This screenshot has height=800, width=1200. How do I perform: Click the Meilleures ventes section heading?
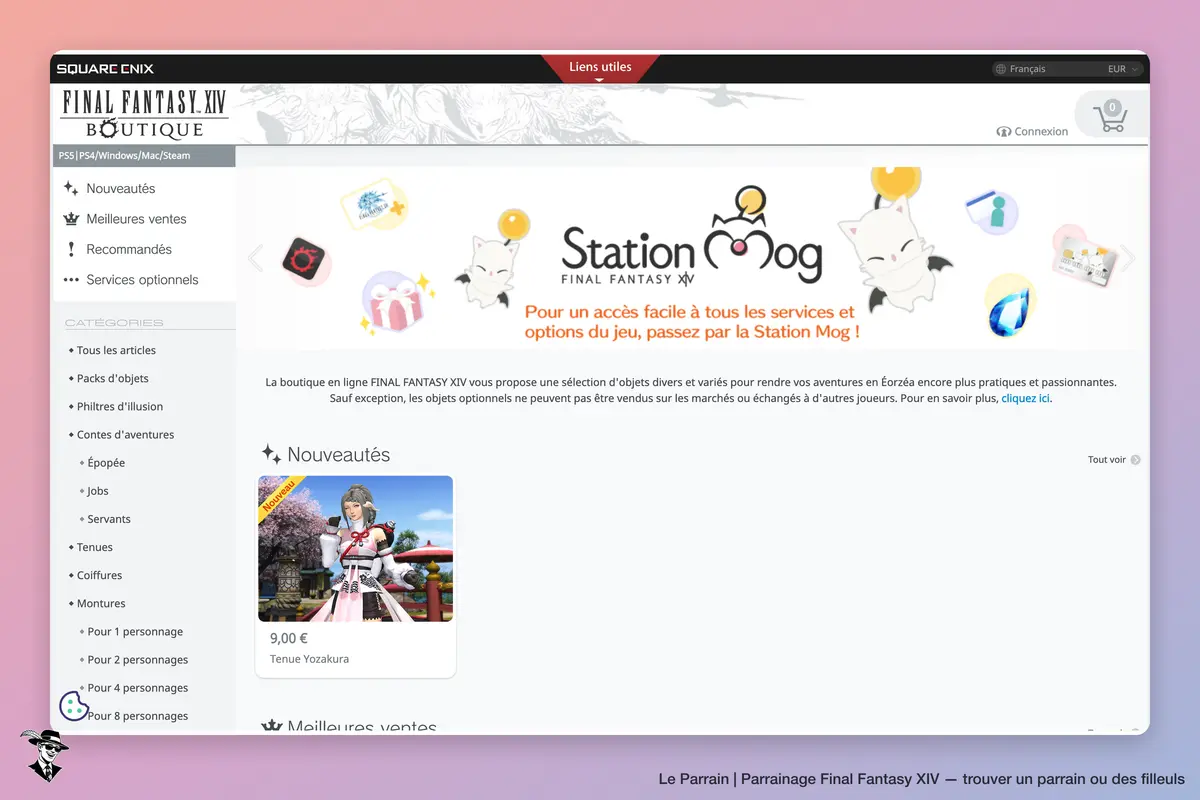click(x=362, y=727)
